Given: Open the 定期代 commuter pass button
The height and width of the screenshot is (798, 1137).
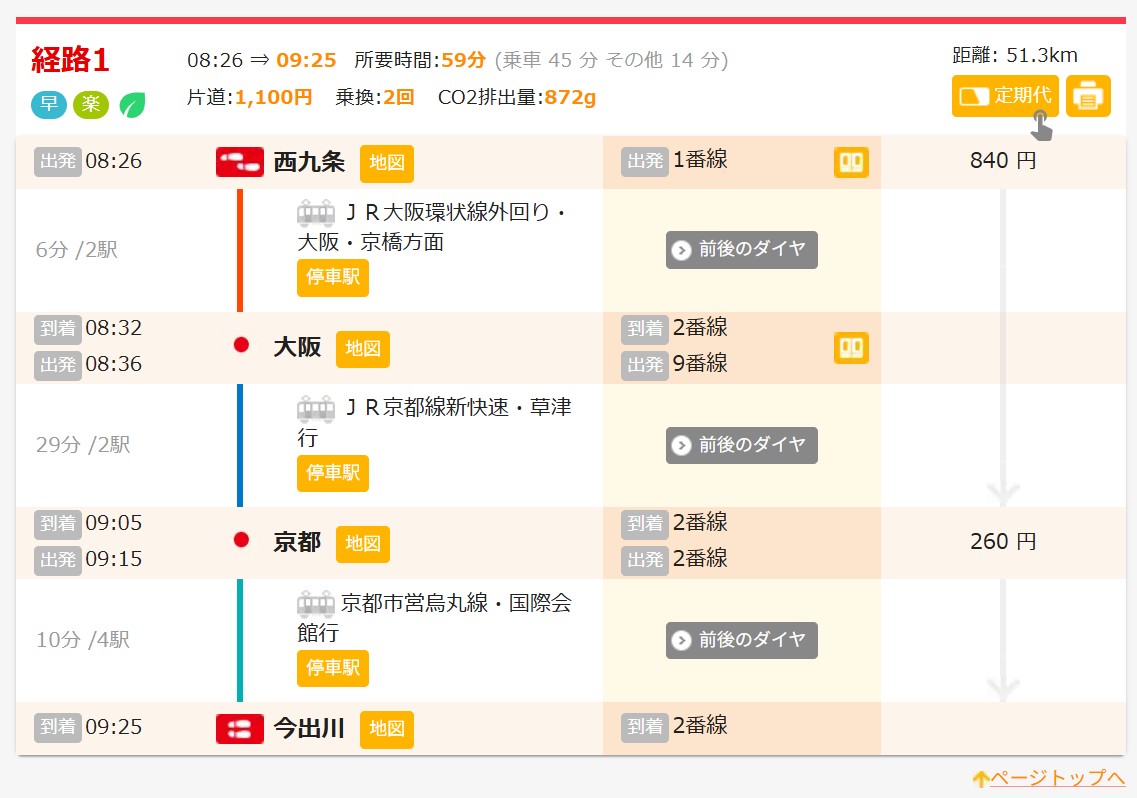Looking at the screenshot, I should (x=1004, y=96).
